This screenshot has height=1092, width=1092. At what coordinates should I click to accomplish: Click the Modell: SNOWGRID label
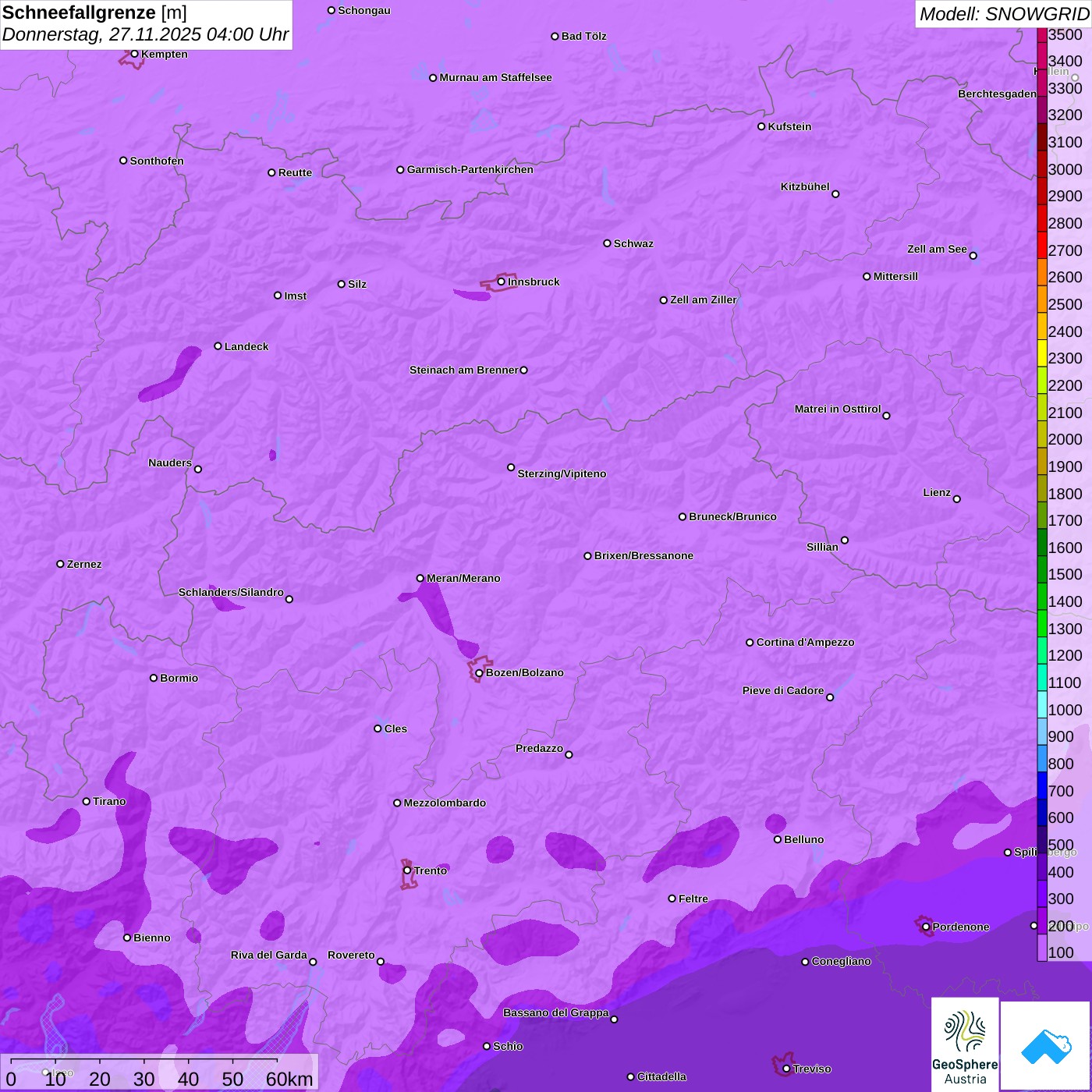coord(1004,13)
